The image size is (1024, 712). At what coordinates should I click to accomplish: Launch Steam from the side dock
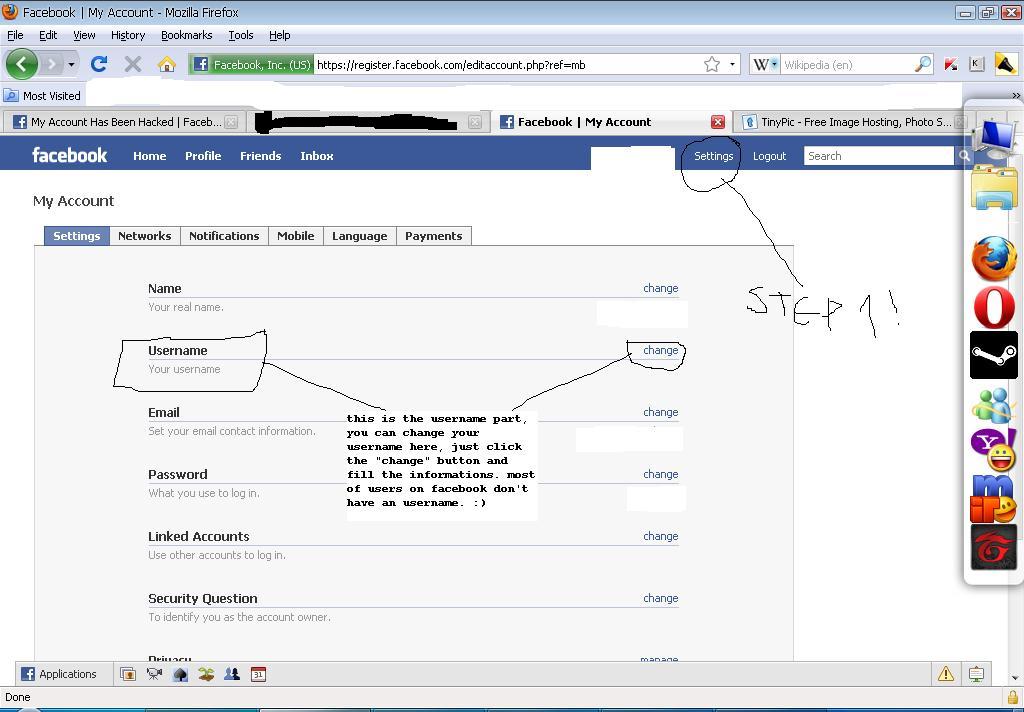coord(994,355)
